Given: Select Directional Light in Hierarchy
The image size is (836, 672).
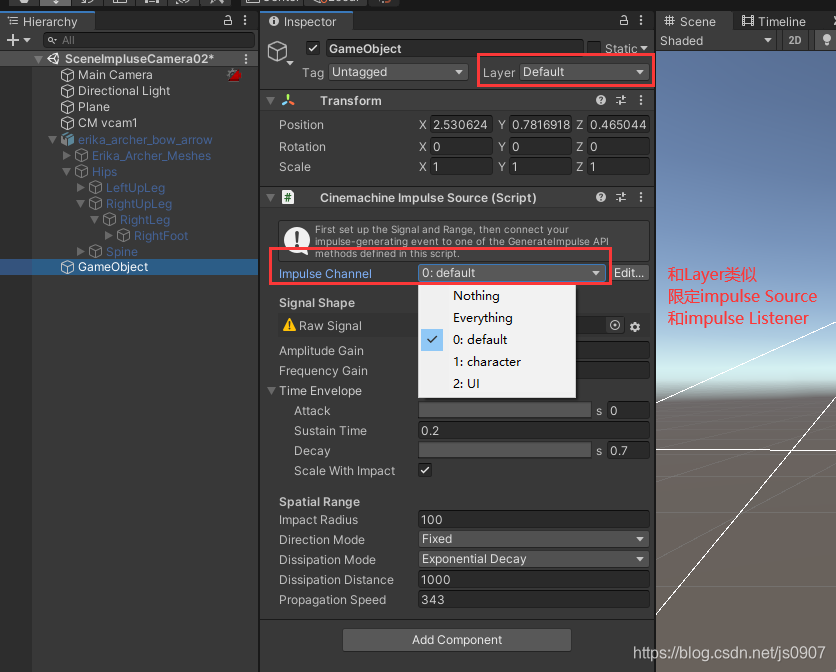Looking at the screenshot, I should pyautogui.click(x=124, y=91).
